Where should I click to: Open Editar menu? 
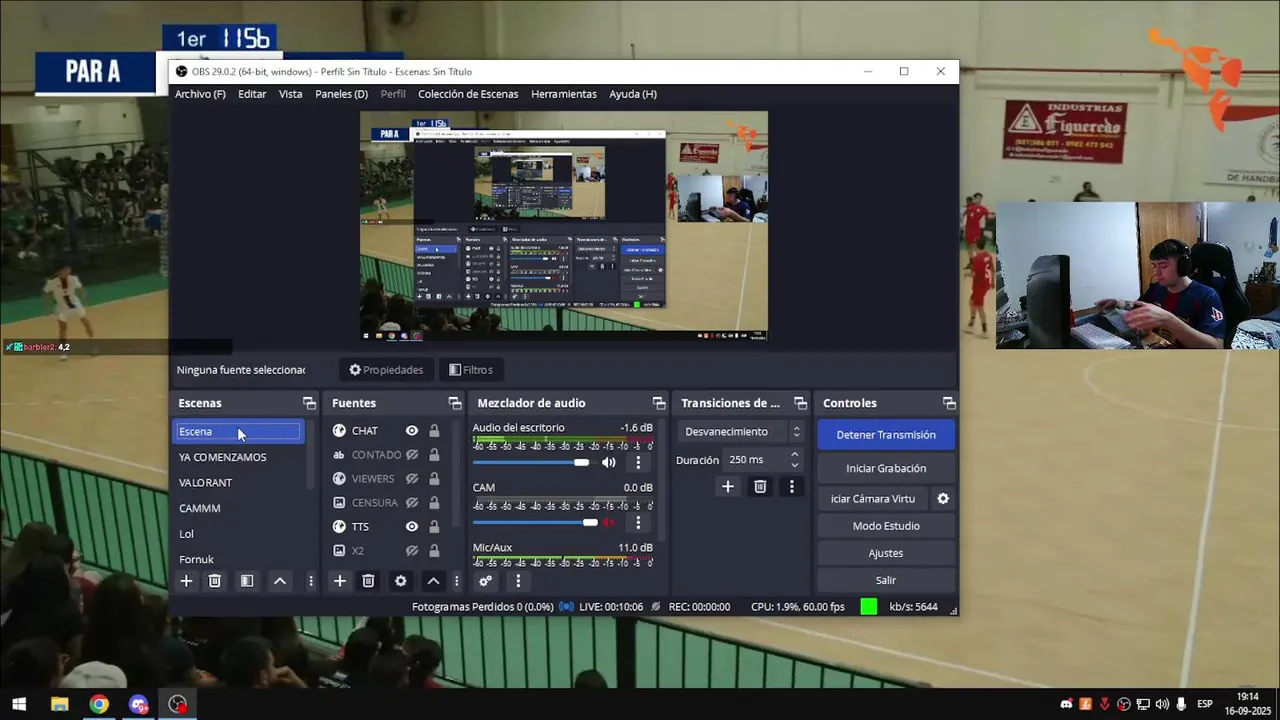(252, 94)
